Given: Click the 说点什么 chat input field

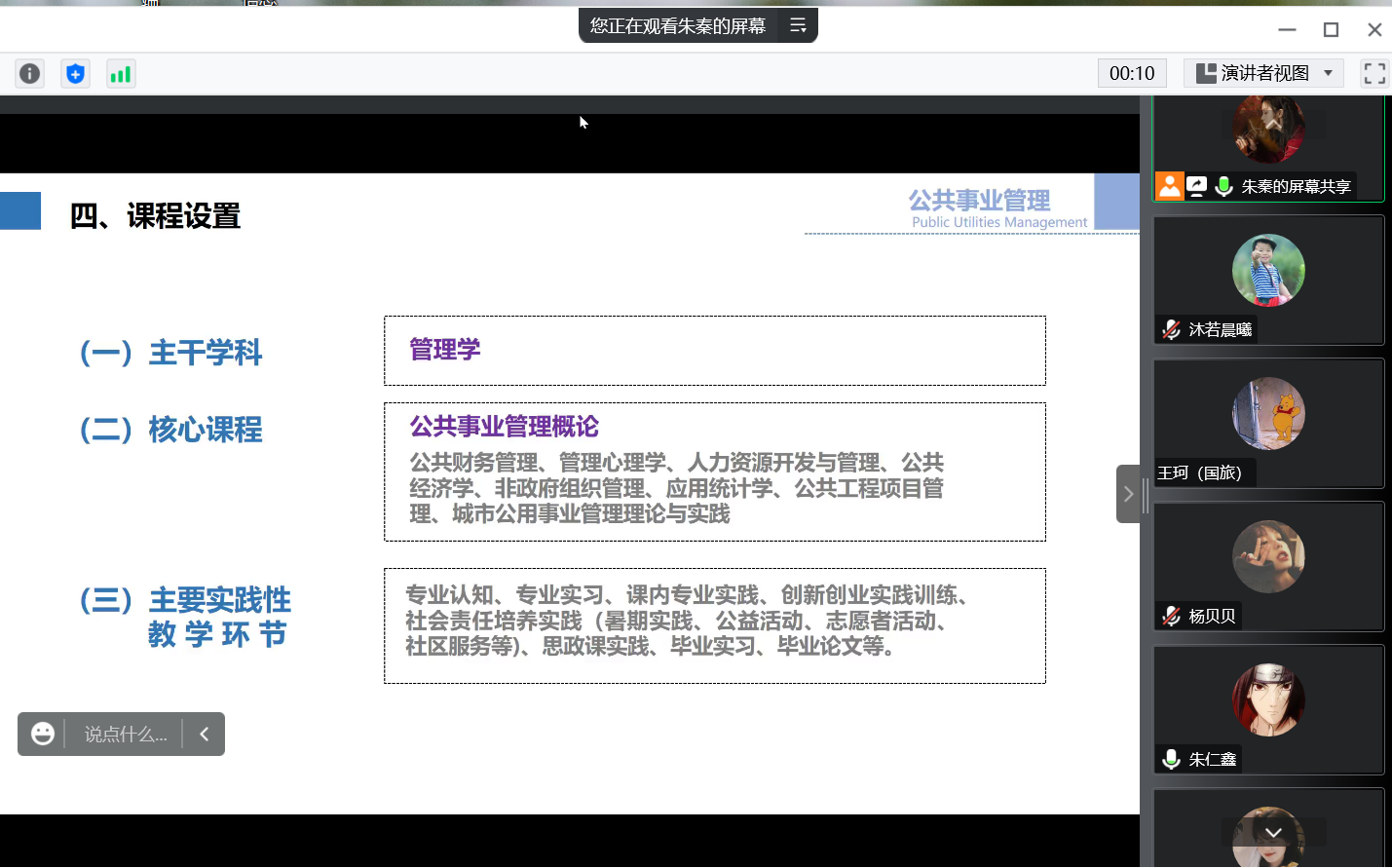Looking at the screenshot, I should pos(126,734).
